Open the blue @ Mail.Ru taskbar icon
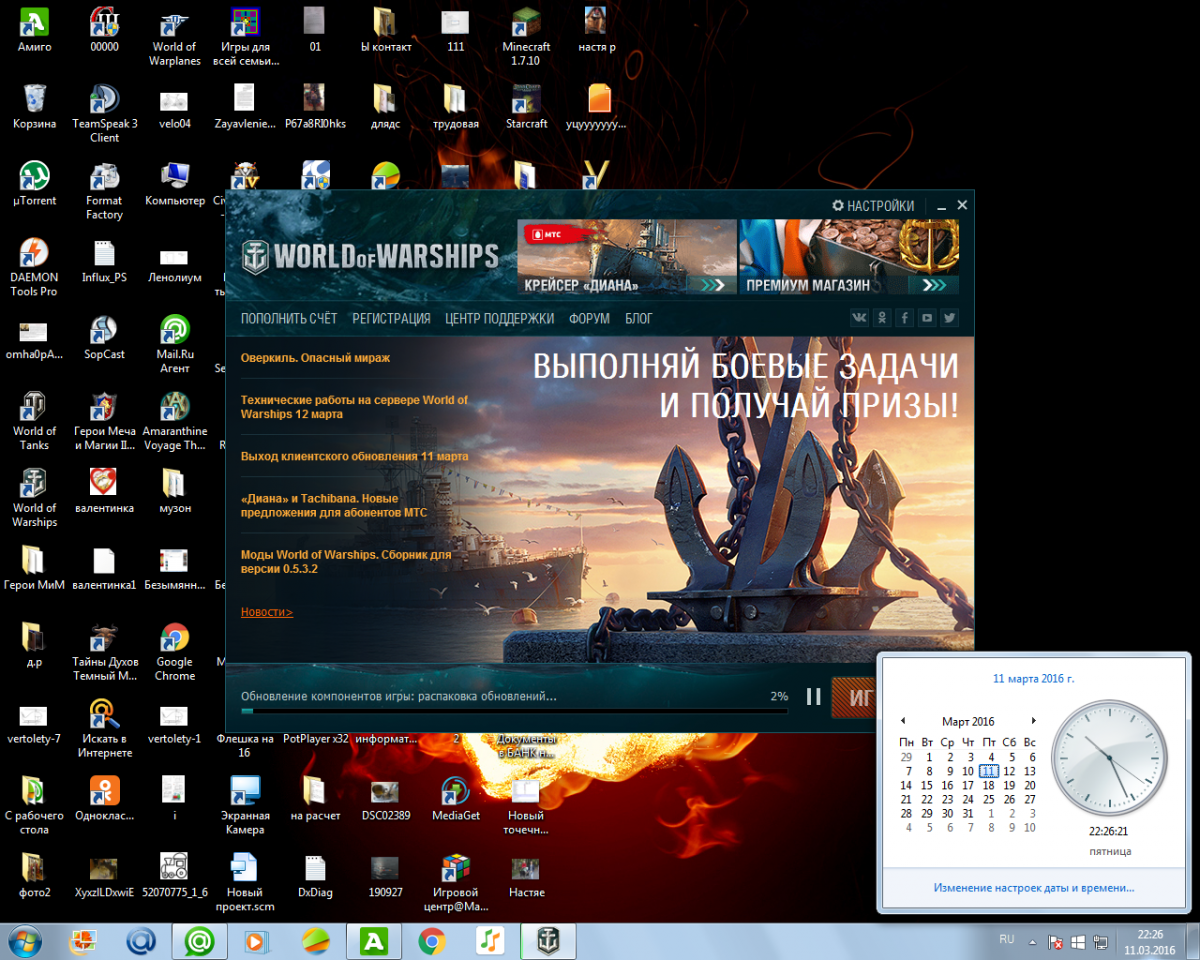 point(141,941)
